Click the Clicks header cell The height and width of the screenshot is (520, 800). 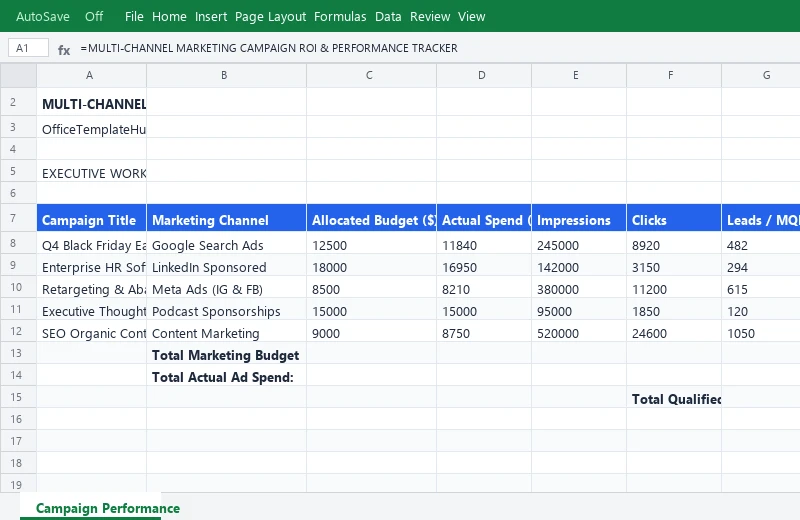(x=674, y=218)
